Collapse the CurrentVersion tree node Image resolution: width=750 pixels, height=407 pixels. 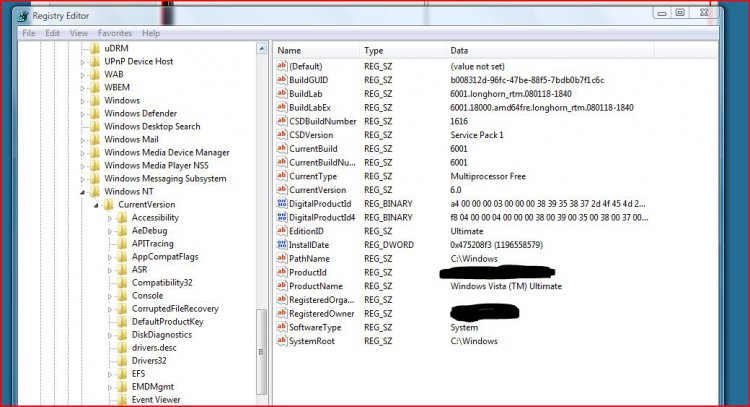[x=96, y=205]
